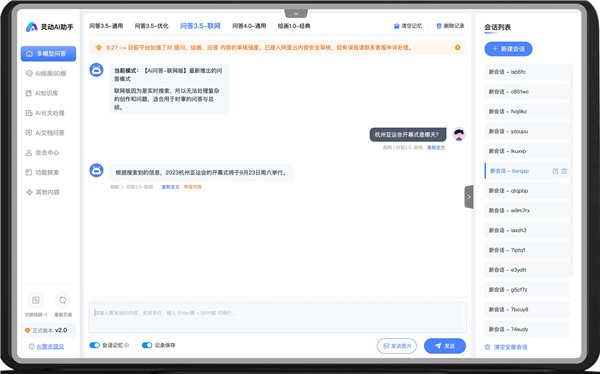This screenshot has height=374, width=600.
Task: Open conversation 新会话 - fvq9kc
Action: 527,111
